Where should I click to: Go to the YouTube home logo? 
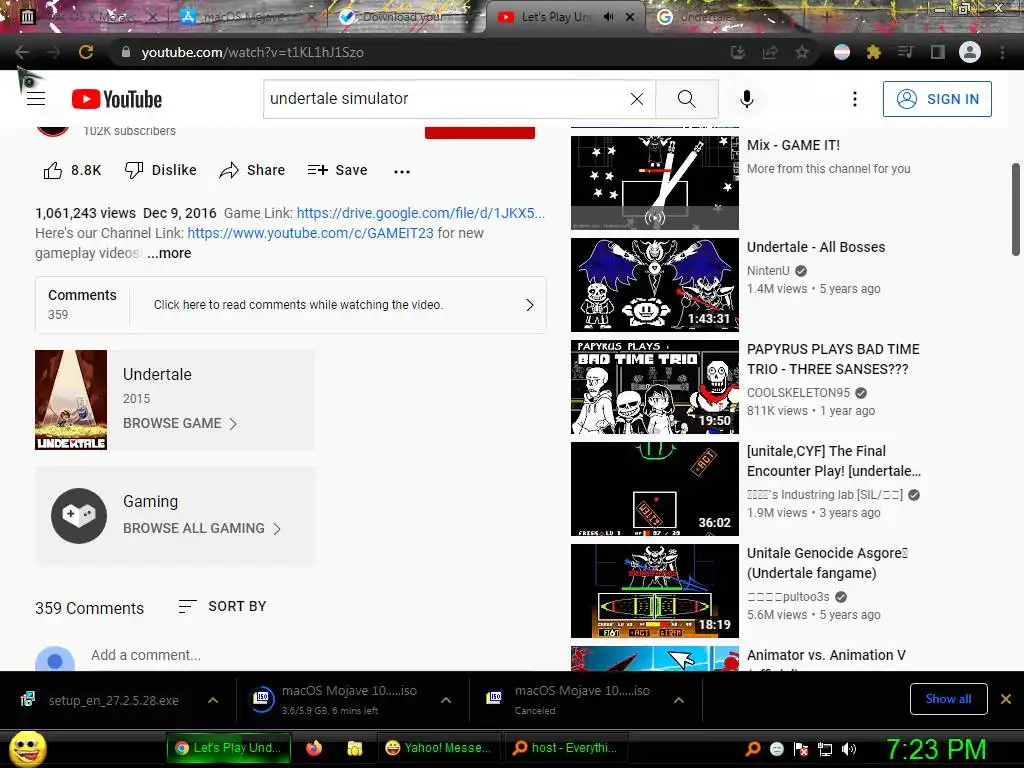point(117,99)
